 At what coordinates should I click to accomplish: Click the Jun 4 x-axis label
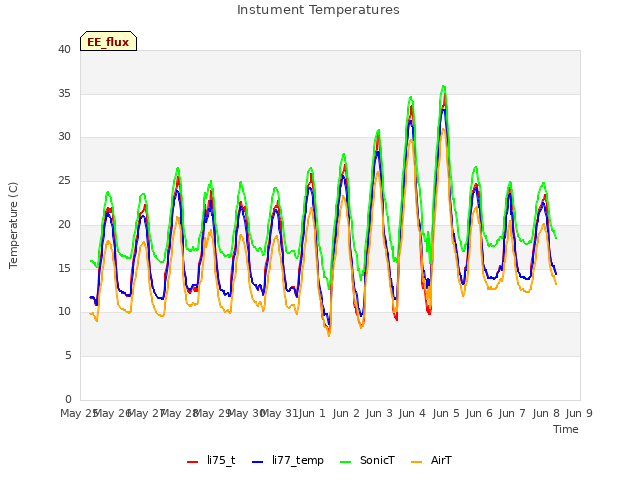click(x=412, y=413)
